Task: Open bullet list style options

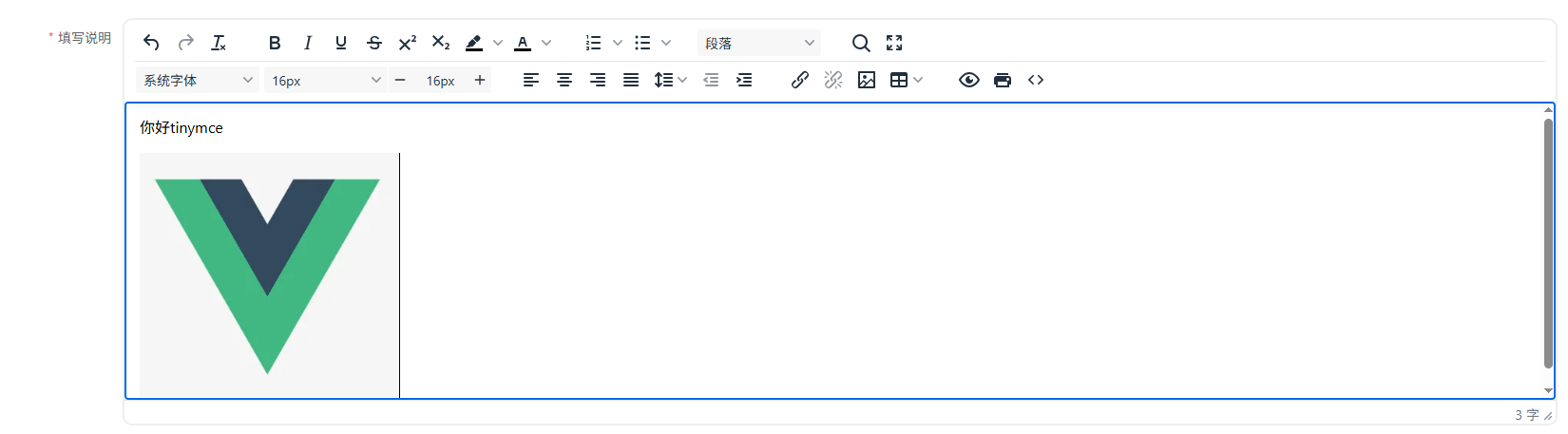Action: [665, 43]
